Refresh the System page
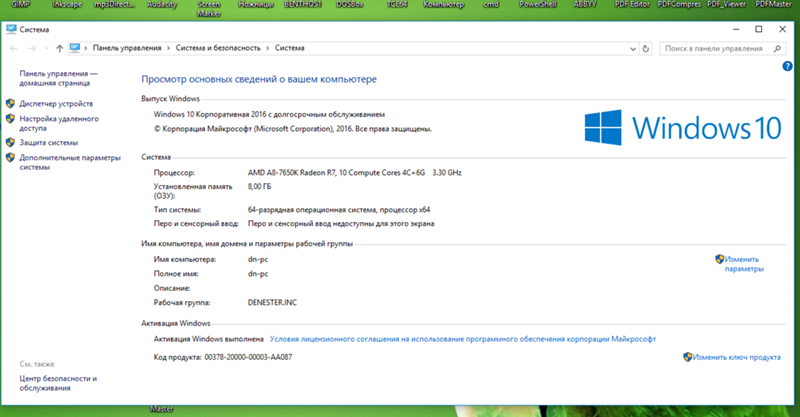Viewport: 800px width, 417px height. tap(645, 48)
